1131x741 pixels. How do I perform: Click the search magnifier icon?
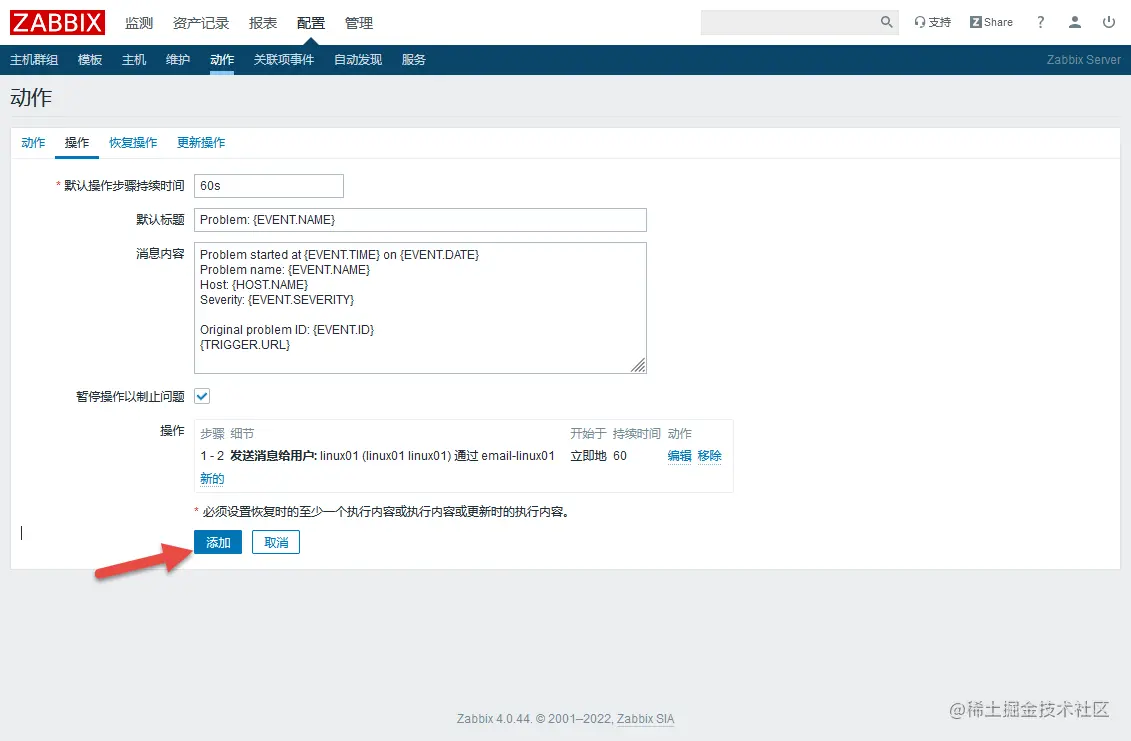(886, 22)
